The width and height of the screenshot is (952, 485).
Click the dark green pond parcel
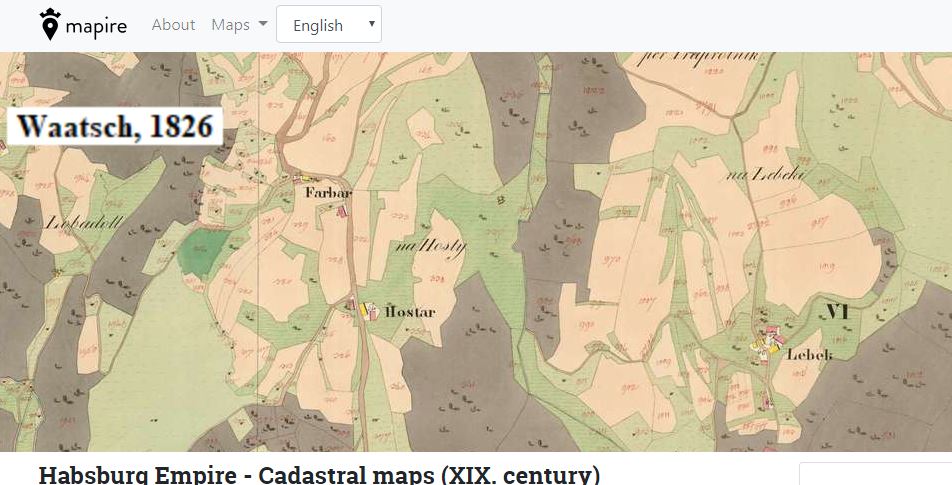[206, 244]
